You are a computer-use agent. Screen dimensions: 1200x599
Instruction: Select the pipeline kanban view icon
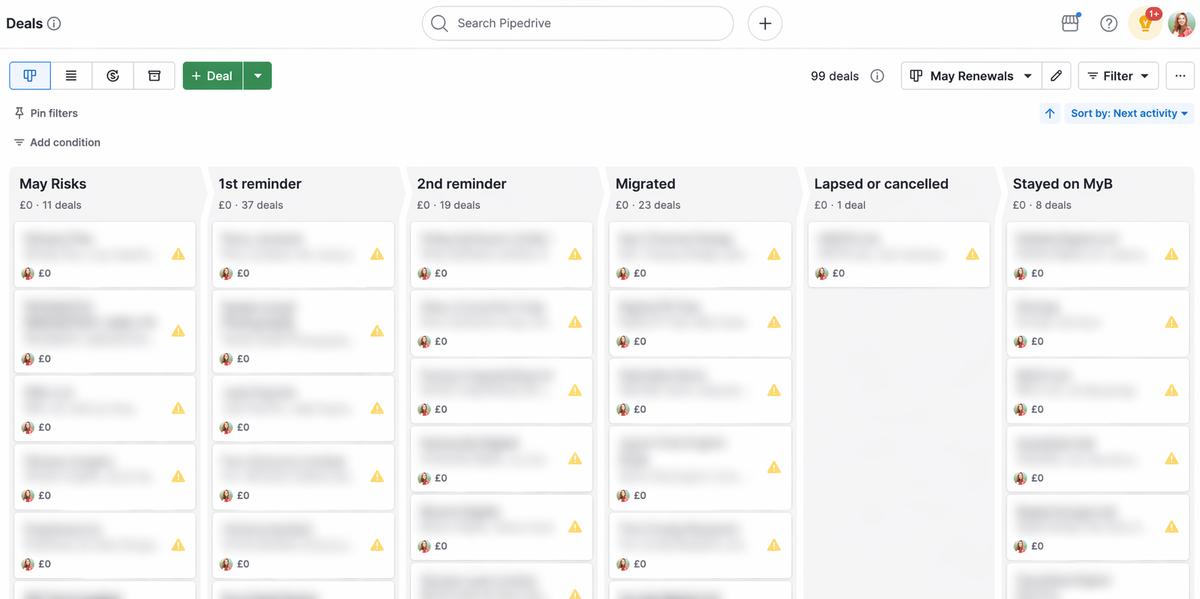[x=29, y=75]
